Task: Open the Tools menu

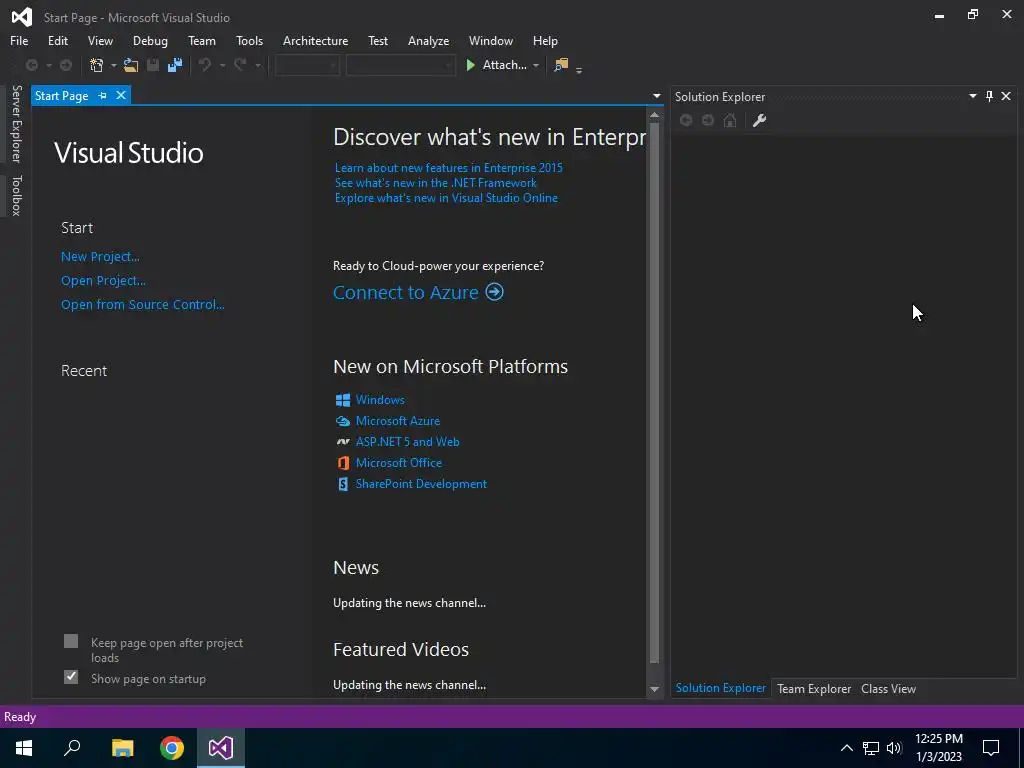Action: pos(249,40)
